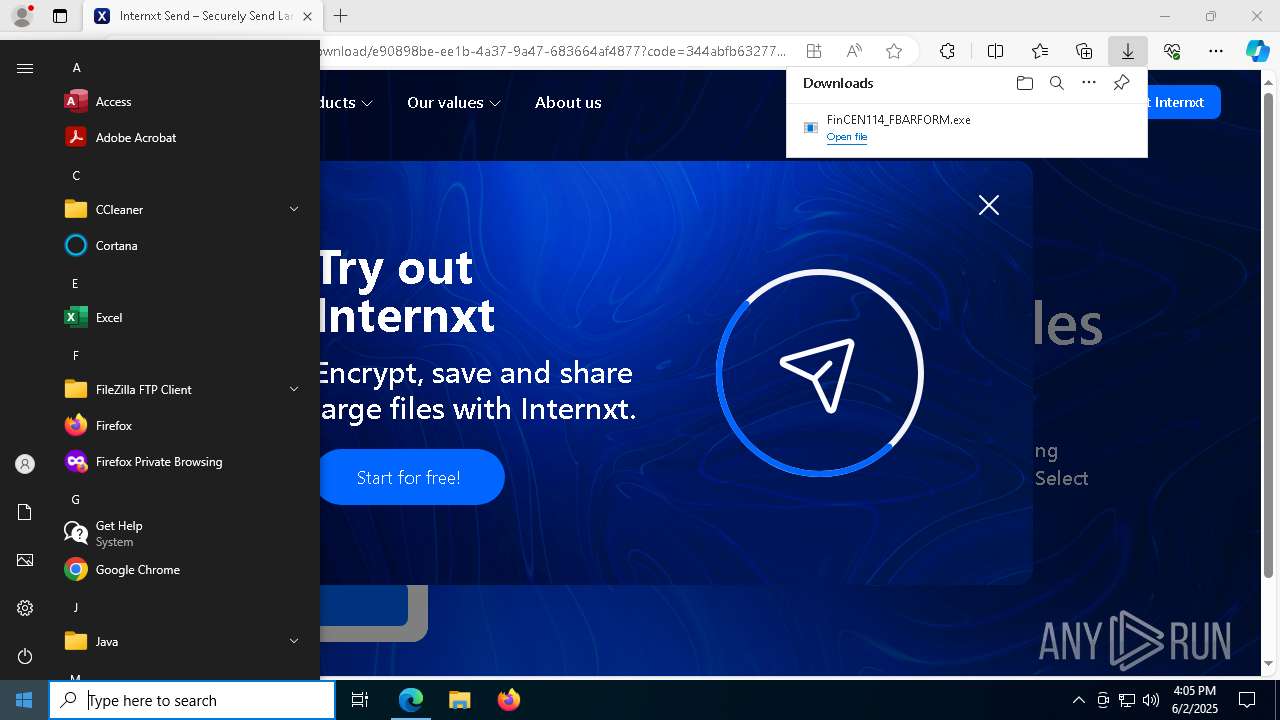
Task: Click Open file link for FinCEN114_FBARFORM.exe
Action: click(847, 137)
